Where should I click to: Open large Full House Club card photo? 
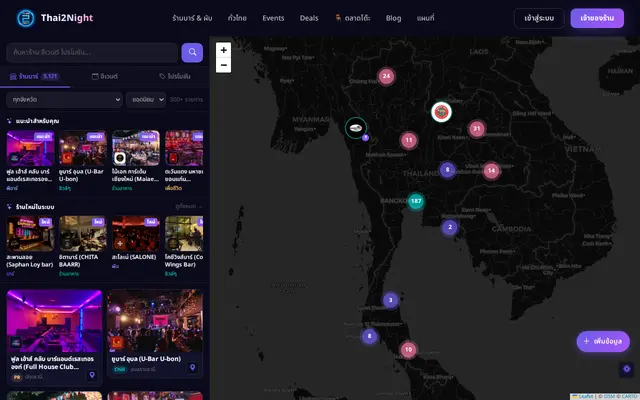click(x=54, y=321)
